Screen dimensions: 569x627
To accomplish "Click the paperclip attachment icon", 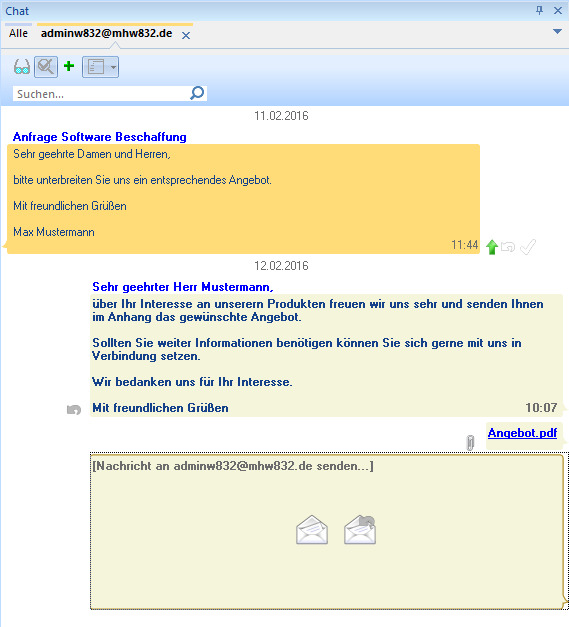I will coord(470,443).
